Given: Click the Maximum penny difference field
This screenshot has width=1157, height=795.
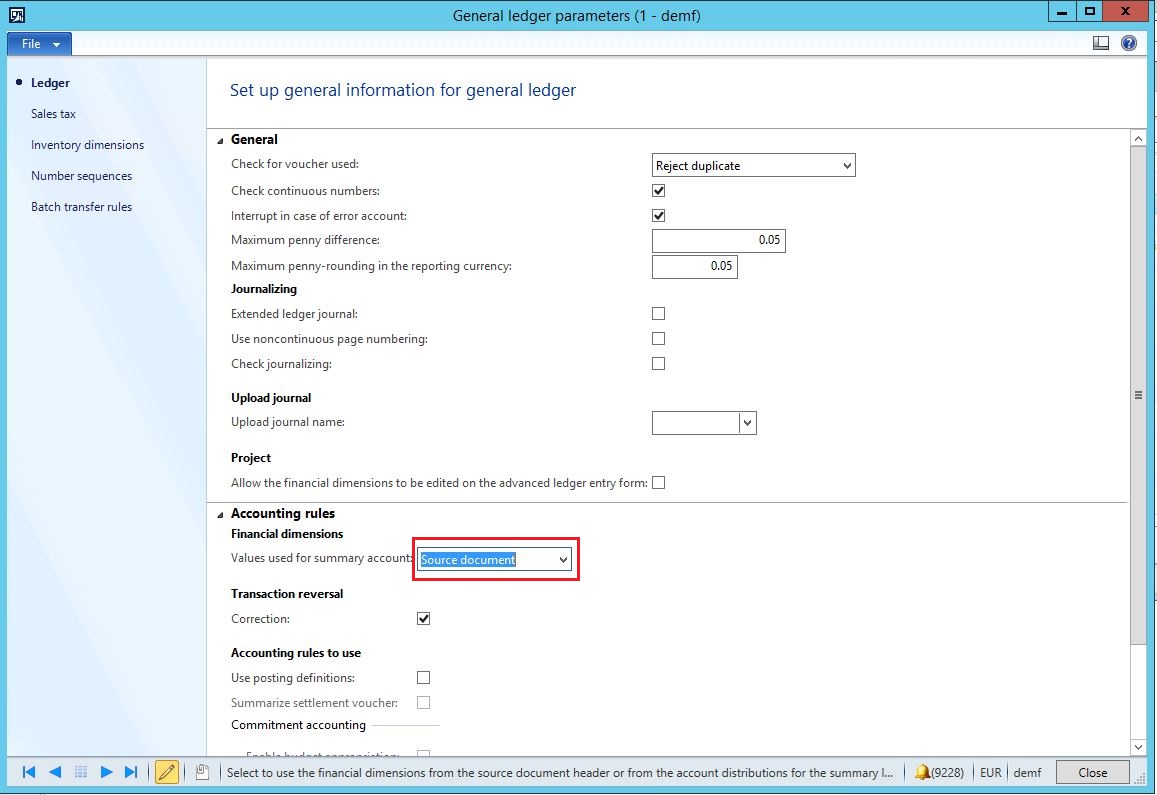Looking at the screenshot, I should [718, 241].
